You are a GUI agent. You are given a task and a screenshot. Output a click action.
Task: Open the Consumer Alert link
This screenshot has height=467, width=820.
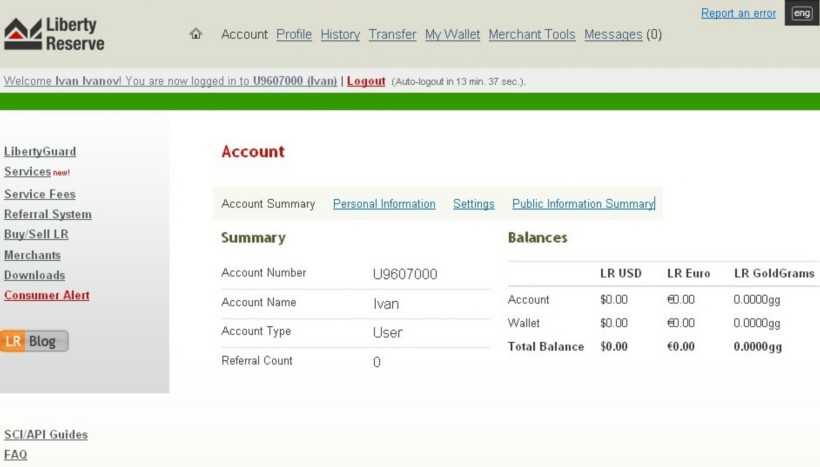47,295
